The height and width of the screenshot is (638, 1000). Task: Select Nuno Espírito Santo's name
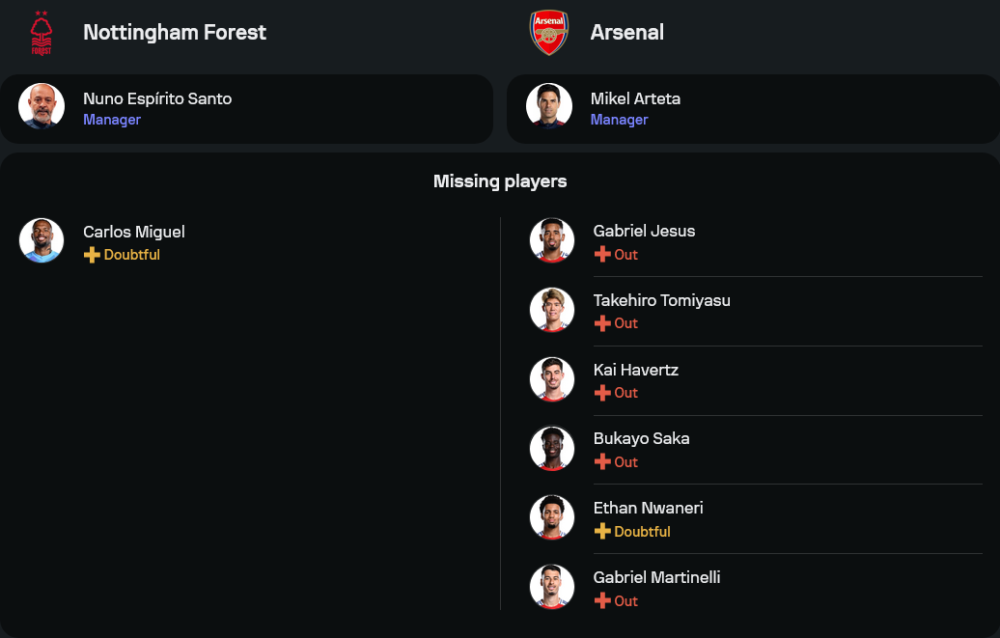tap(157, 99)
